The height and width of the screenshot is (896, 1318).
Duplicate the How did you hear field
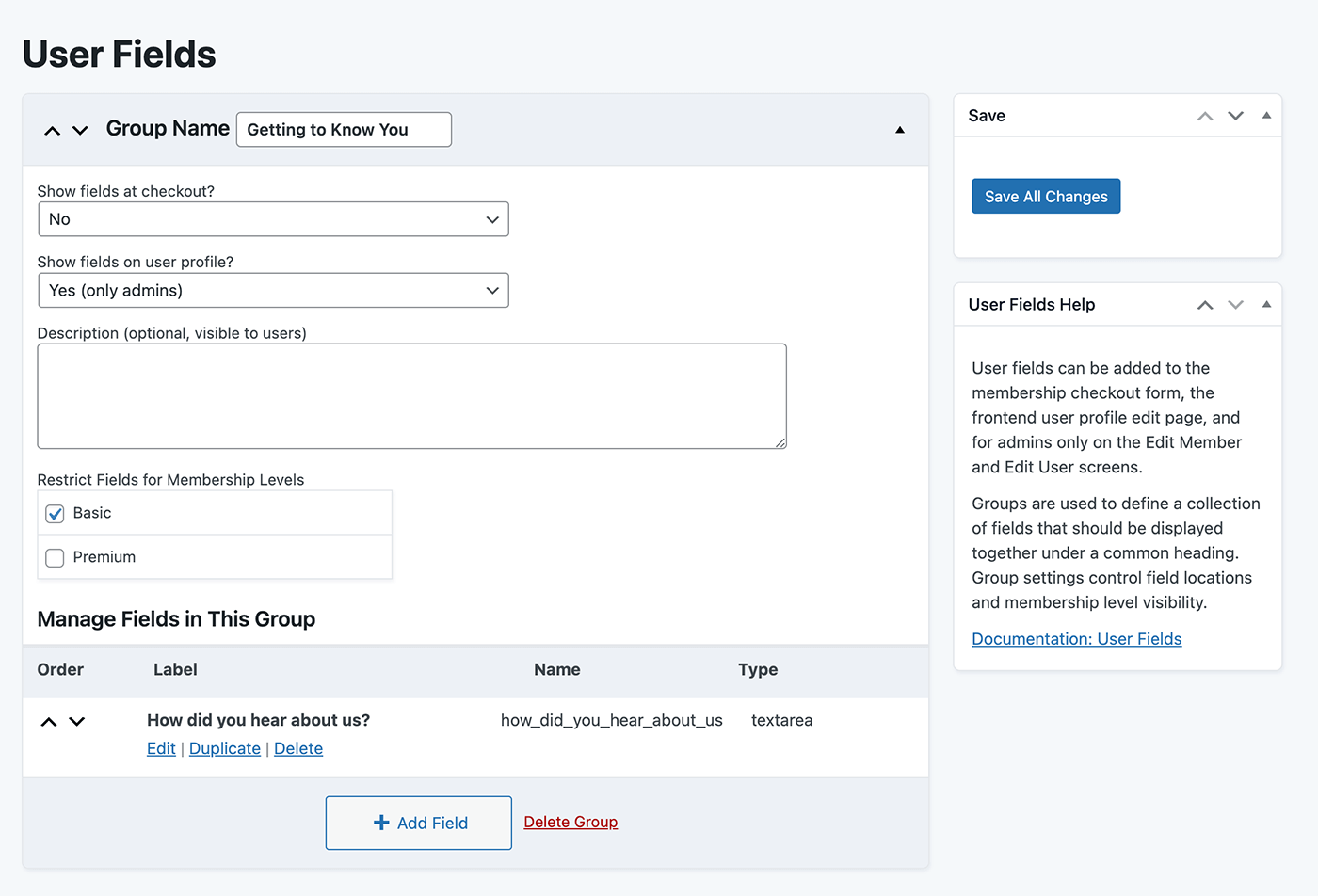point(224,748)
